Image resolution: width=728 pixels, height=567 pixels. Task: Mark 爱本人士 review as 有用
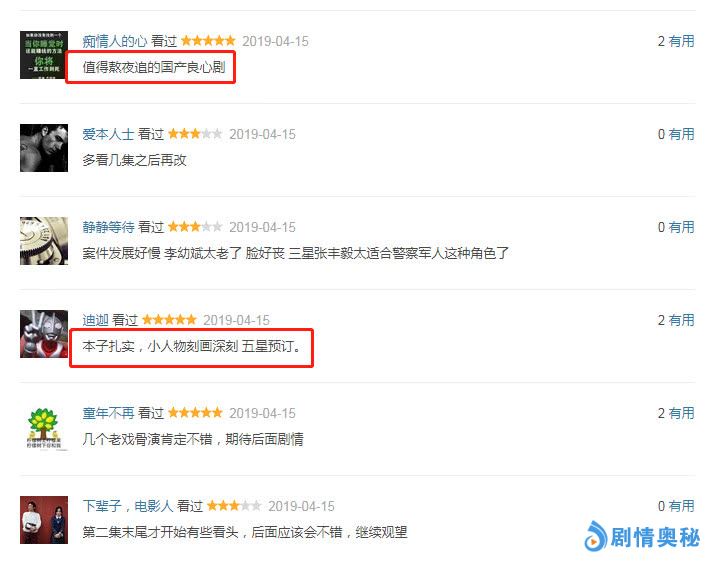coord(681,134)
